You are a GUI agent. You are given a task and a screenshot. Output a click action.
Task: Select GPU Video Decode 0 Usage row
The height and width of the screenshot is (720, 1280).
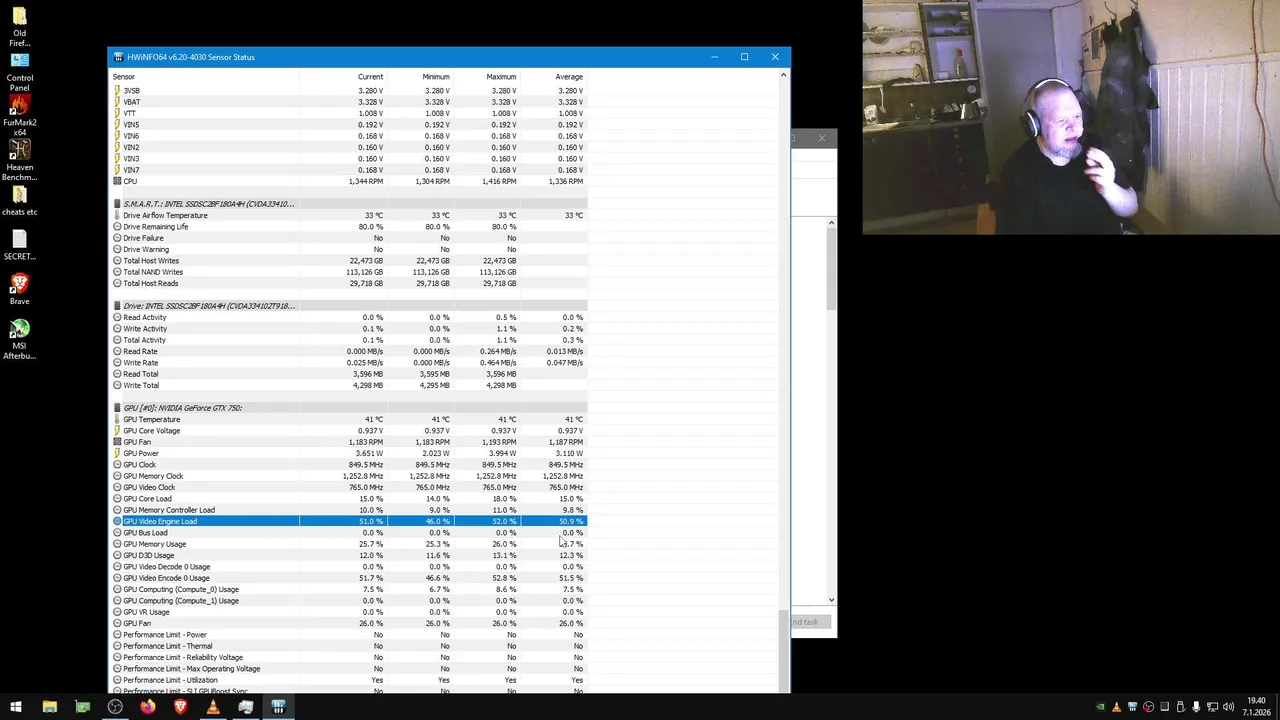(349, 567)
